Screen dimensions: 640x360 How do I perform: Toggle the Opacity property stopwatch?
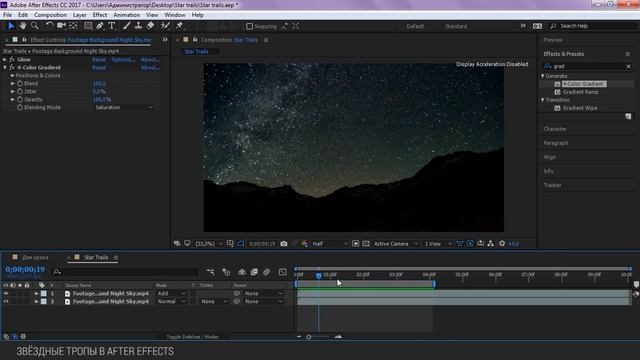tap(20, 99)
